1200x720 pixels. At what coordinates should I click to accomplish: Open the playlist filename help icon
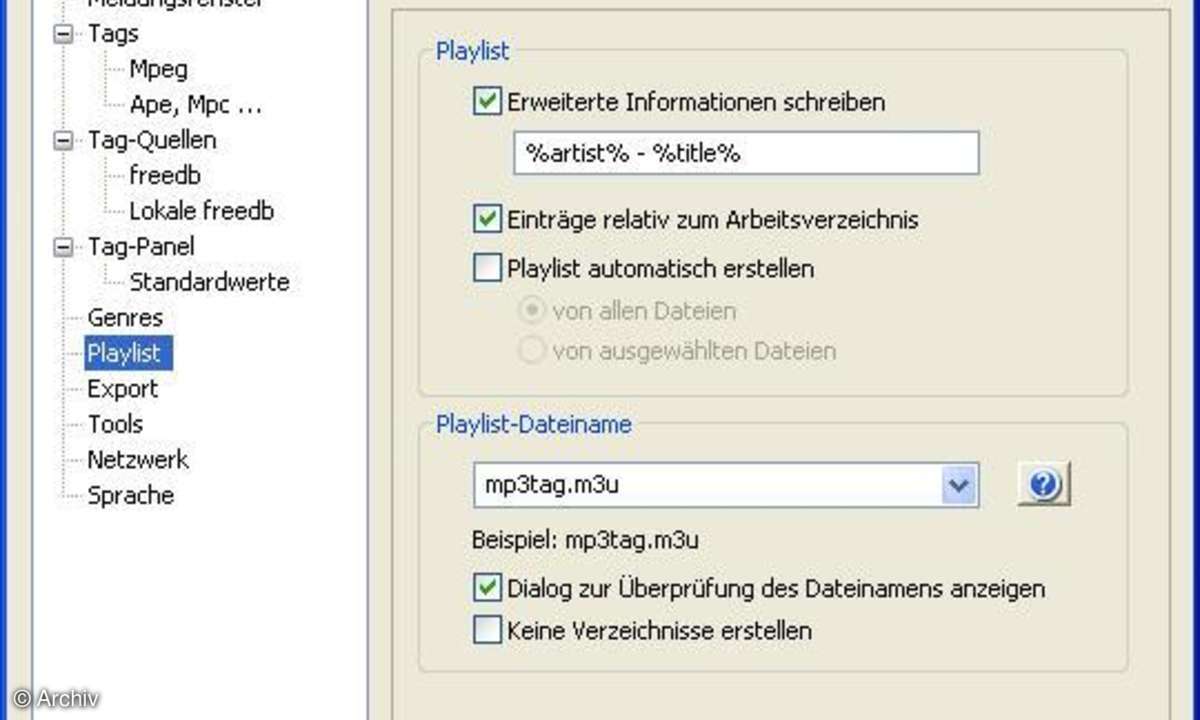tap(1044, 486)
